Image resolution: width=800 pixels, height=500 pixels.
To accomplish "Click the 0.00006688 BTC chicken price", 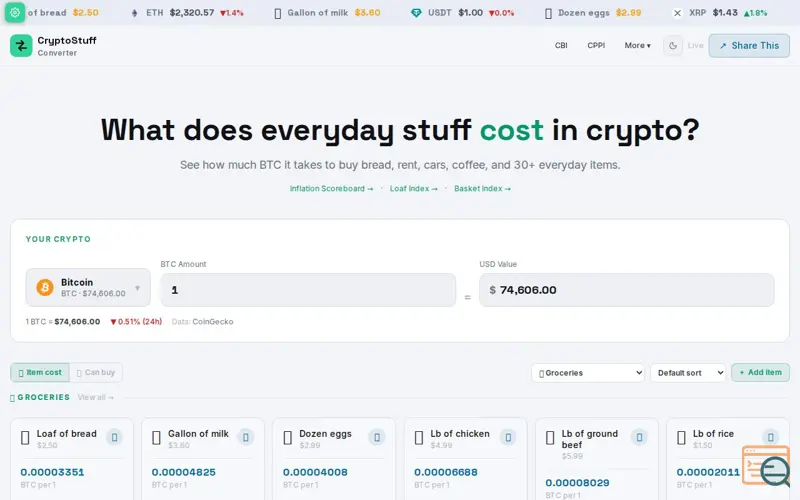I will 446,472.
